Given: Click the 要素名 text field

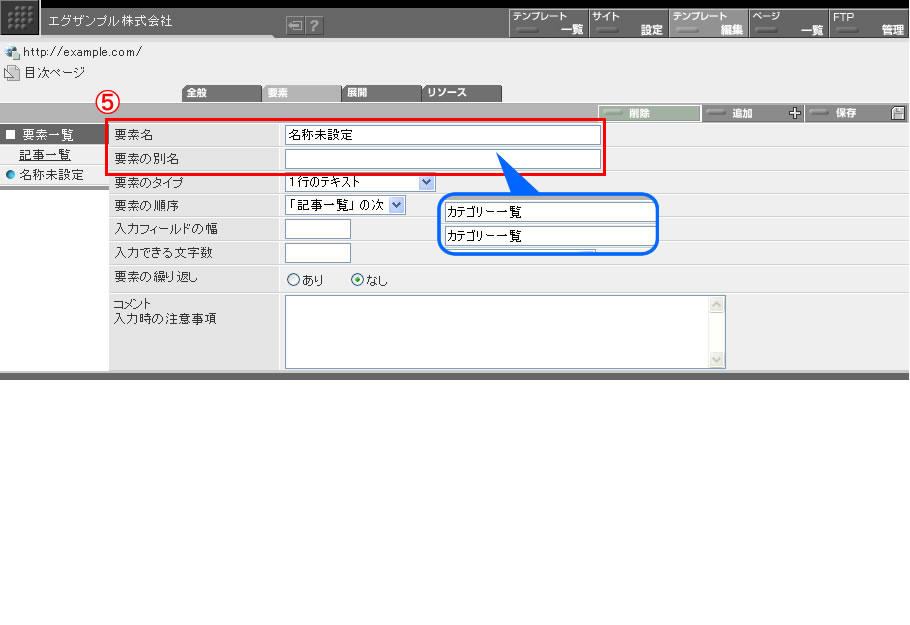Looking at the screenshot, I should tap(443, 134).
